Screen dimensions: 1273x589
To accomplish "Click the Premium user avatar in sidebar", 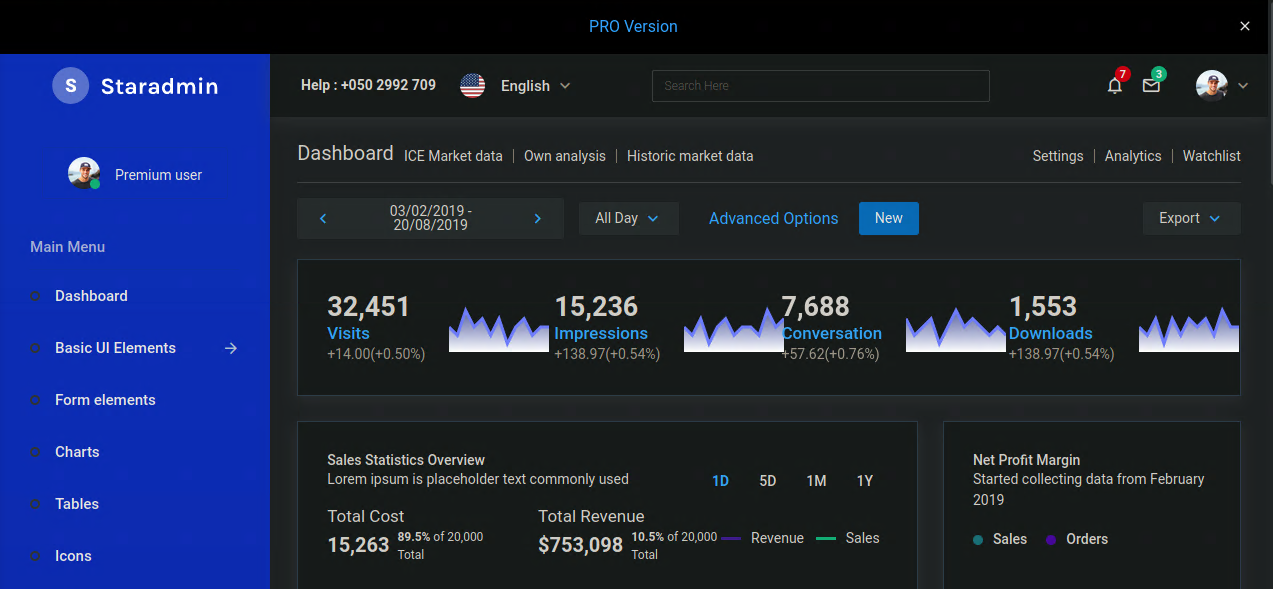I will 84,174.
